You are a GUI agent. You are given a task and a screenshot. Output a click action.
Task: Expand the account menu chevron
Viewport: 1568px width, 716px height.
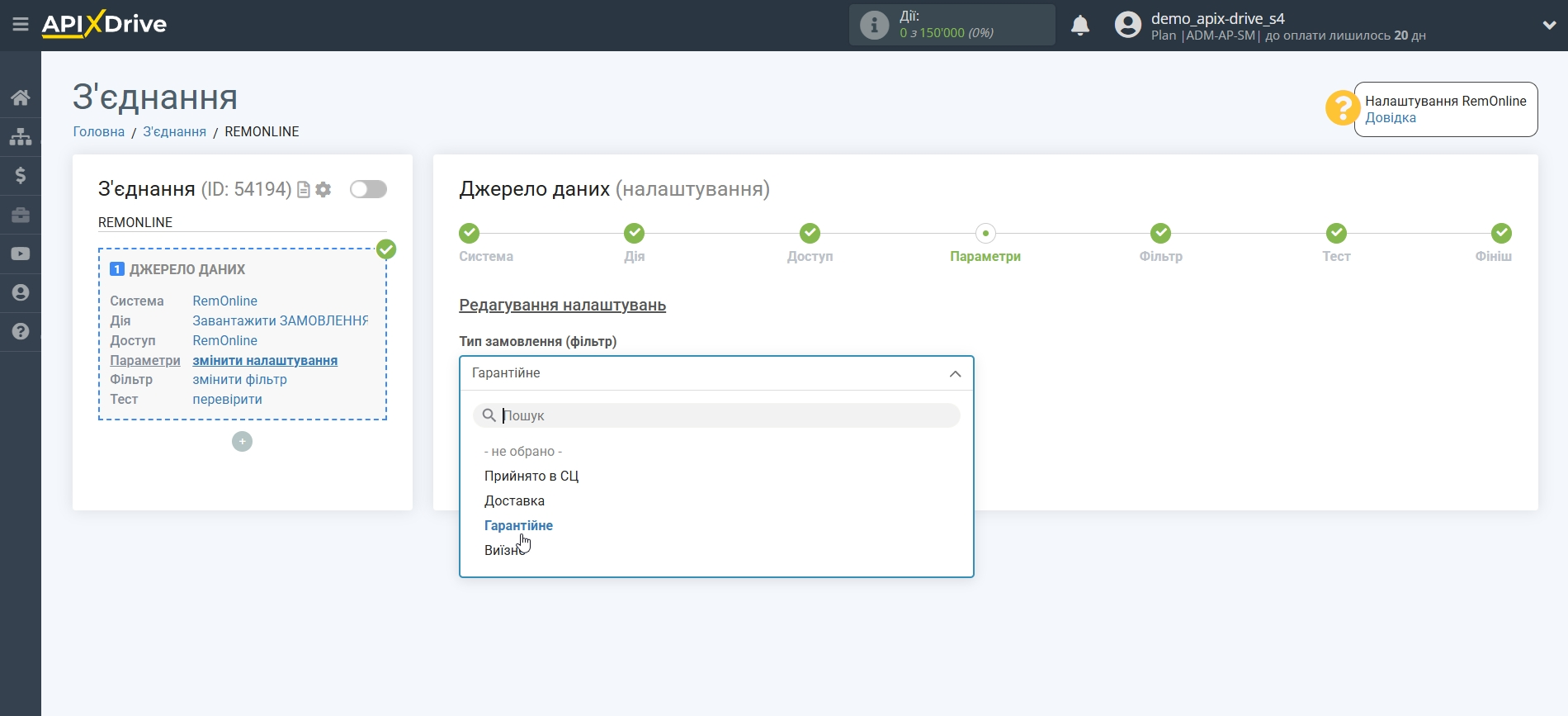click(x=1549, y=26)
